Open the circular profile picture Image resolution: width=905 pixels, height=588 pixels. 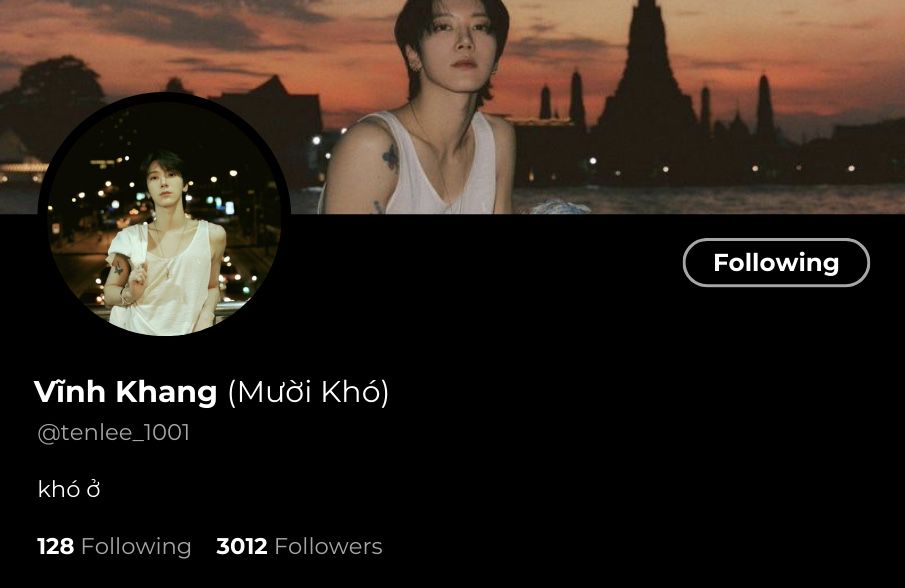point(164,216)
